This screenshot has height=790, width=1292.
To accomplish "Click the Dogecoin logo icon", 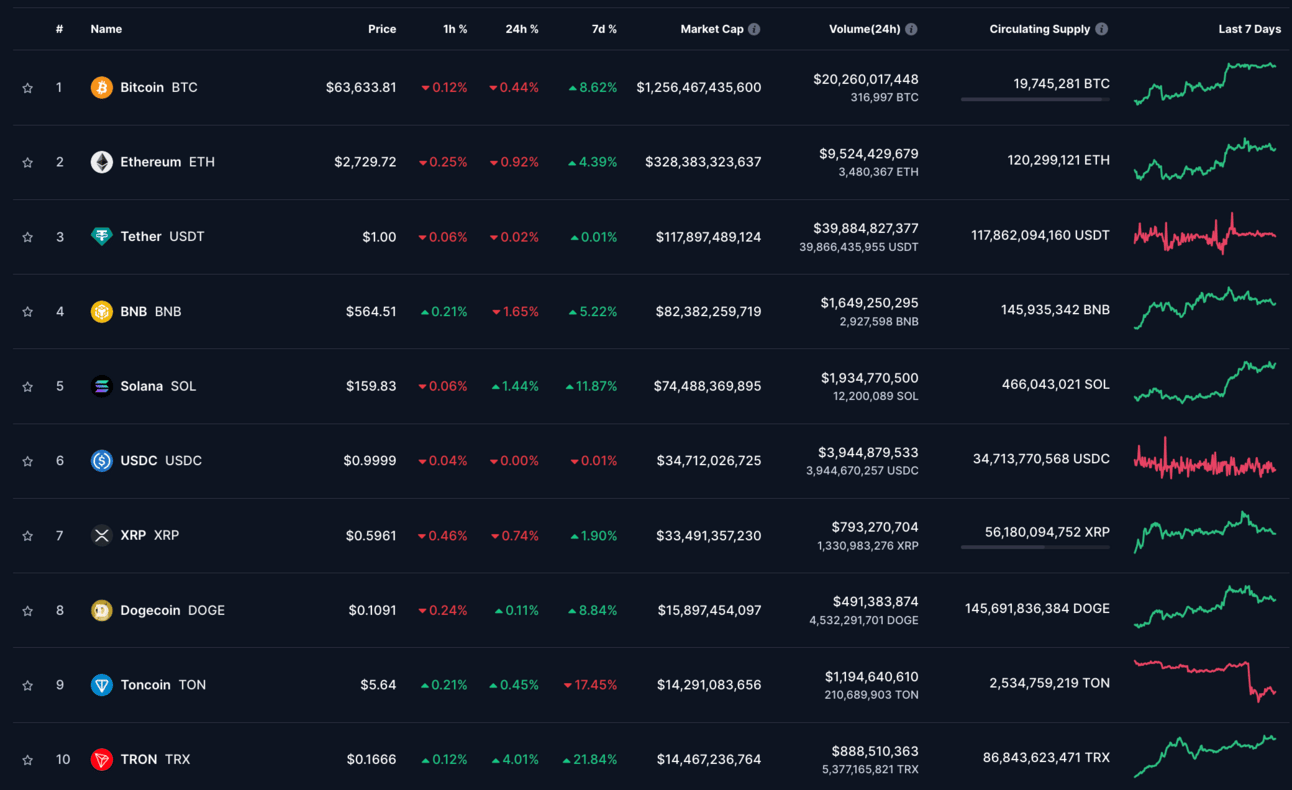I will (x=102, y=610).
